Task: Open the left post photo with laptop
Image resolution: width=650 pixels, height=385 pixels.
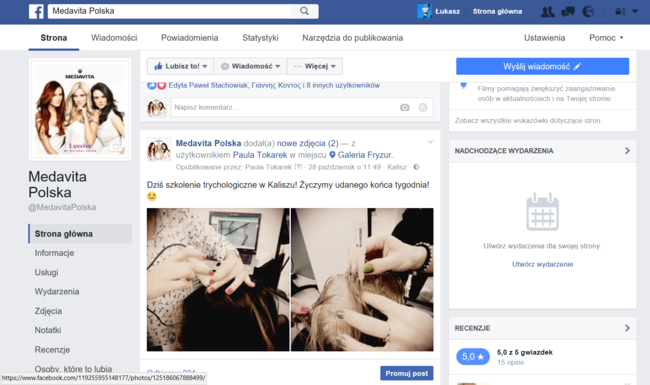Action: tap(218, 280)
